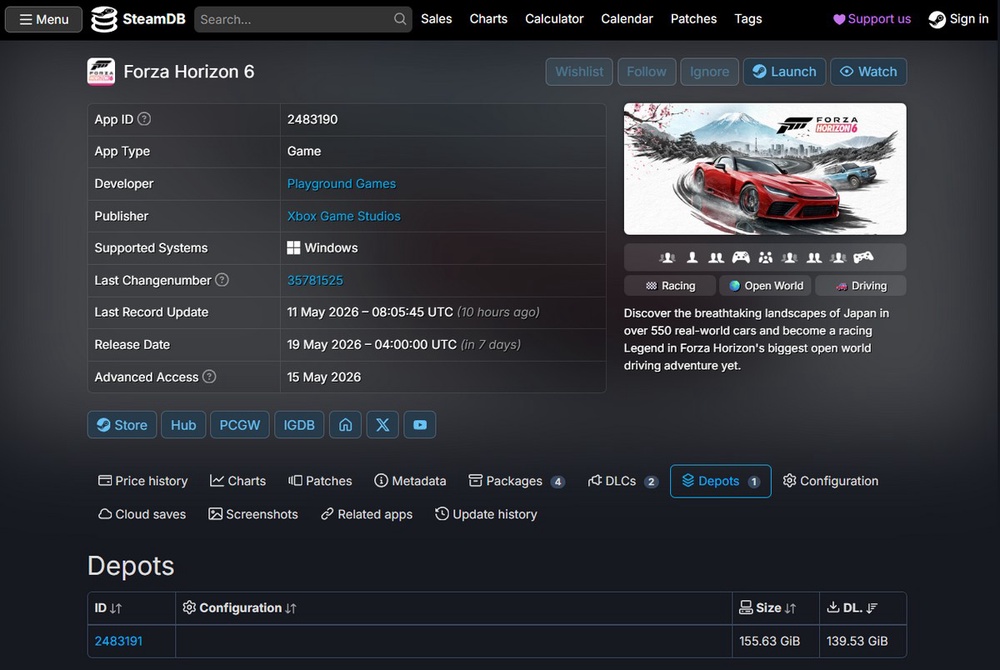Open the community Hub button
Viewport: 1000px width, 670px height.
pos(183,425)
